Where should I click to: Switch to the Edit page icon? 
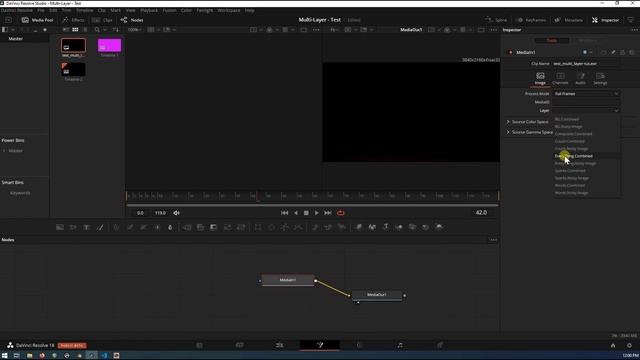280,345
